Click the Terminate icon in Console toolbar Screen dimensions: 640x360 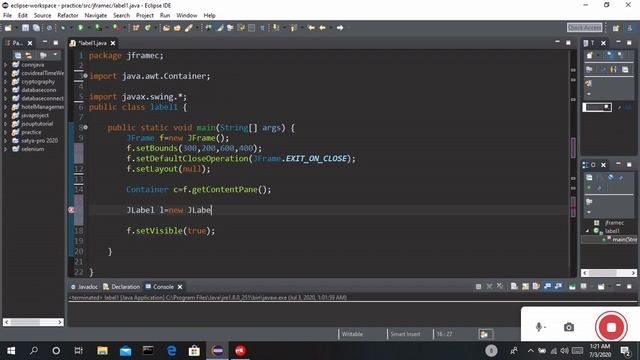tap(478, 287)
